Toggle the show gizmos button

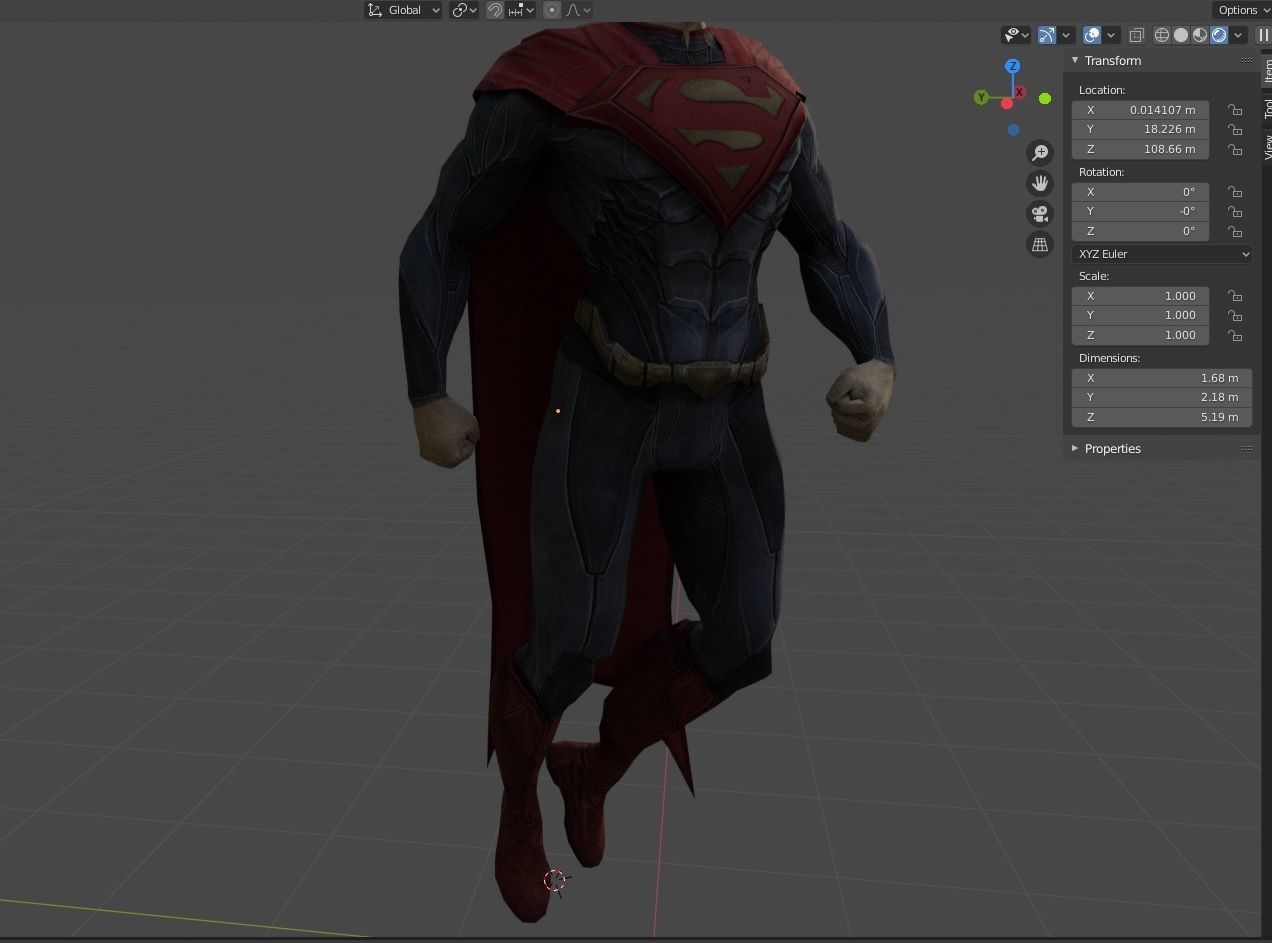(x=1047, y=35)
